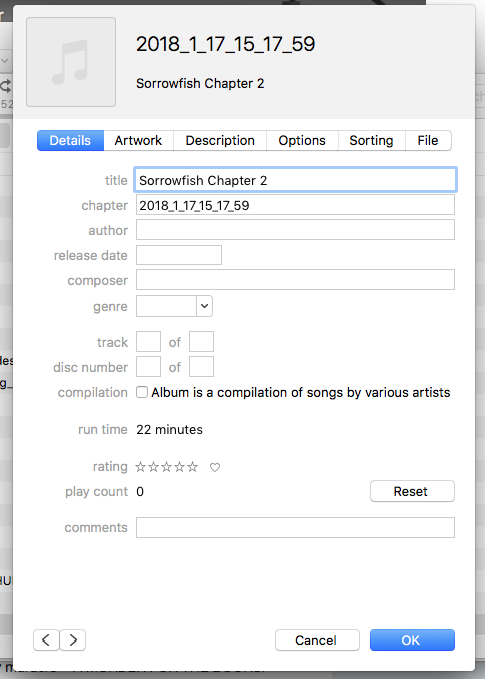Click the comments text field
This screenshot has height=679, width=485.
295,527
